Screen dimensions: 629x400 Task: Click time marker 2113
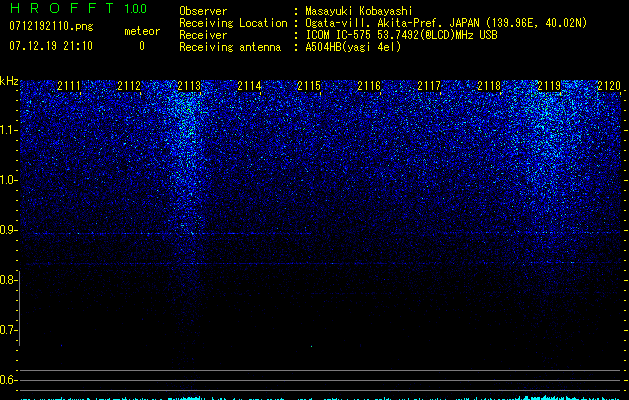tap(189, 86)
